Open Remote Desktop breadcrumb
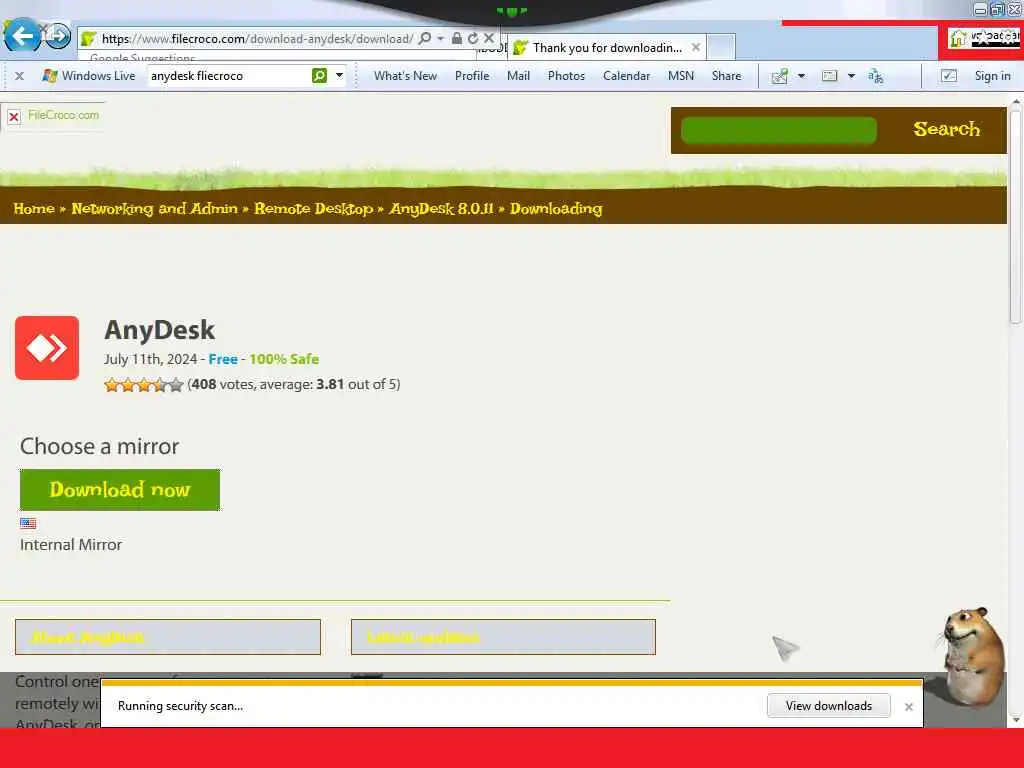This screenshot has height=768, width=1024. point(313,208)
